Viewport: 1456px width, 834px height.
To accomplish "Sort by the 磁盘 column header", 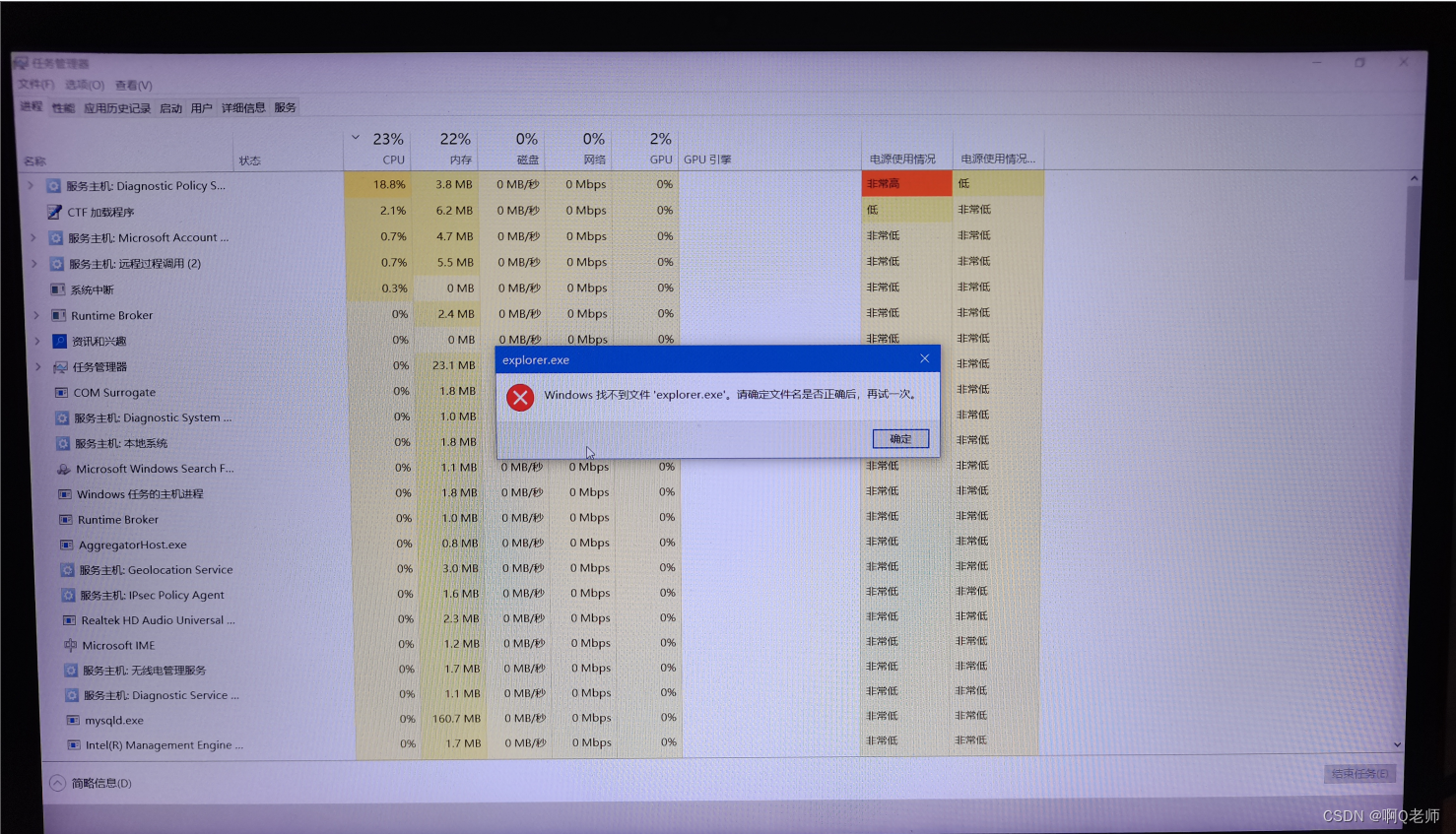I will [512, 149].
